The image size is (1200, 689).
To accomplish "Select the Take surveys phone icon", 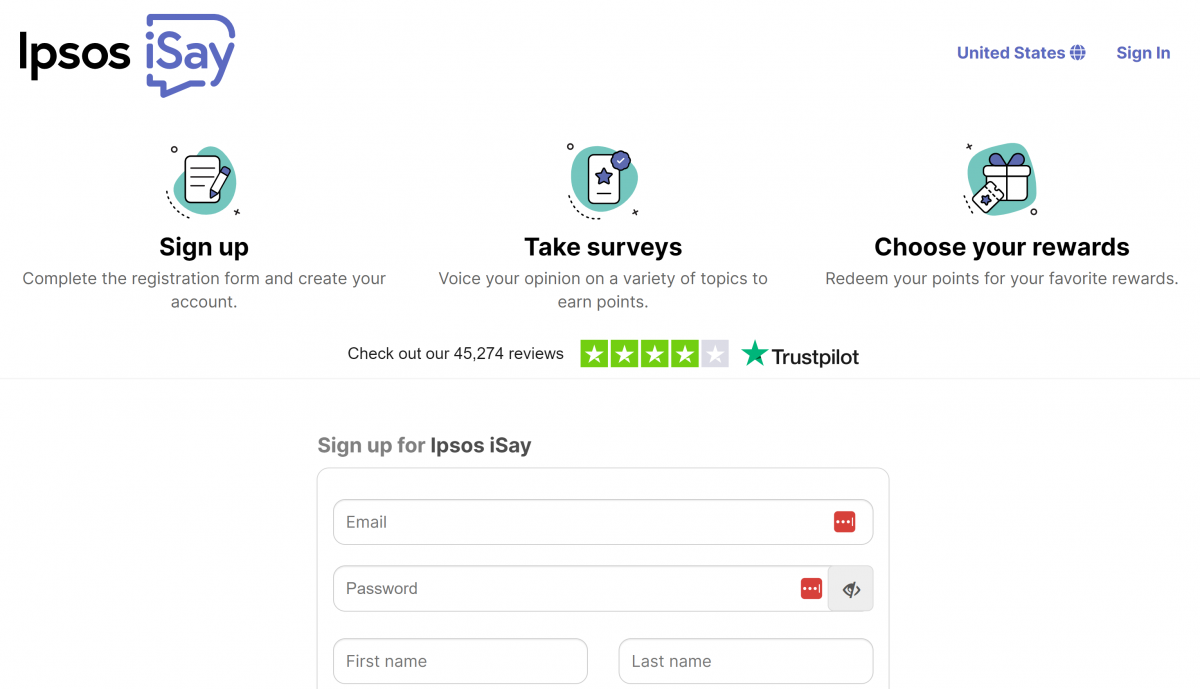I will pyautogui.click(x=603, y=180).
